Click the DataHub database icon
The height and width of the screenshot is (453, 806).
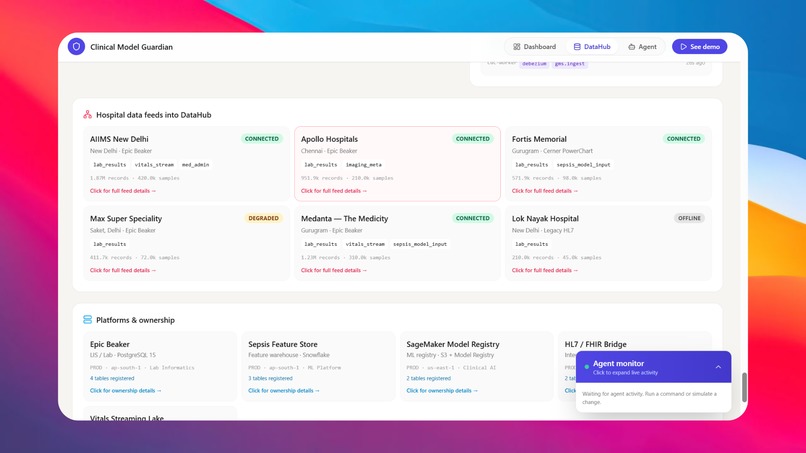point(577,47)
